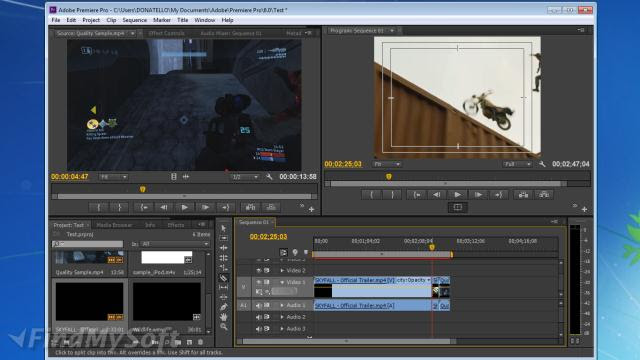This screenshot has width=640, height=360.
Task: Click Drag Audio Only waveform icon
Action: click(186, 177)
